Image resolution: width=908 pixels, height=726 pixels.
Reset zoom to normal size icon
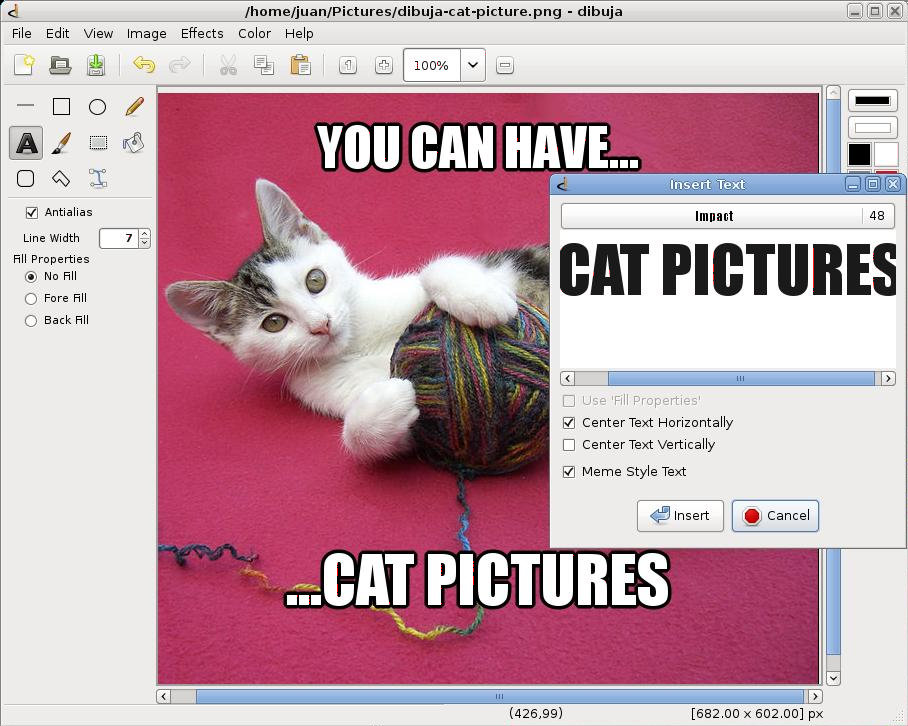pyautogui.click(x=347, y=65)
